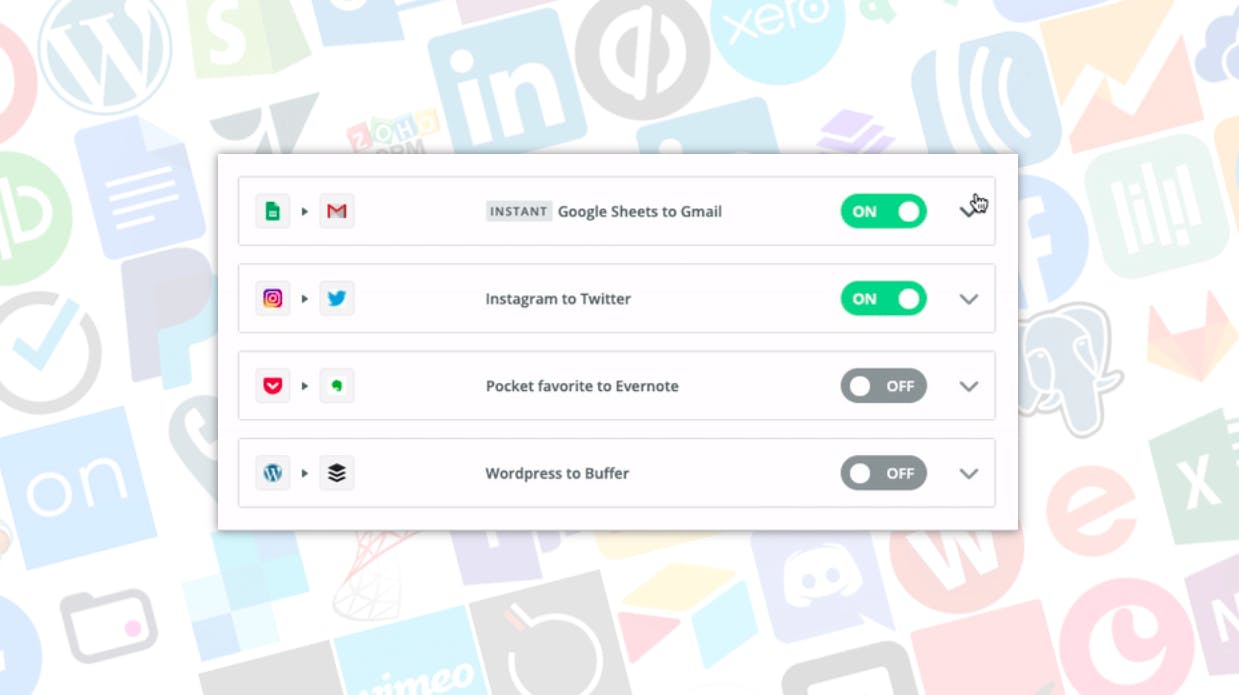Click the WordPress logo icon in the list
The width and height of the screenshot is (1239, 695).
click(272, 473)
